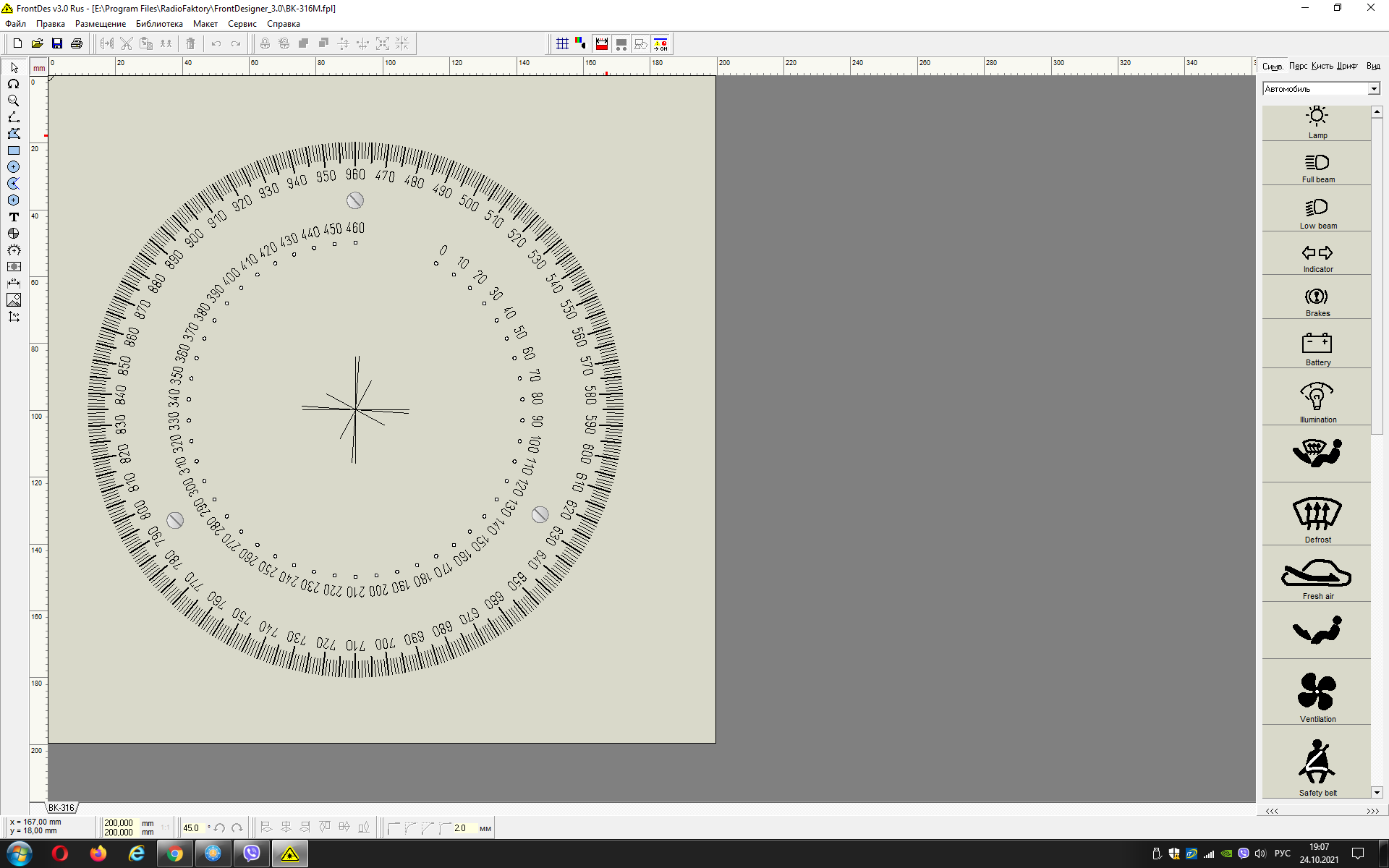This screenshot has height=868, width=1389.
Task: Toggle the grid display button
Action: (x=562, y=43)
